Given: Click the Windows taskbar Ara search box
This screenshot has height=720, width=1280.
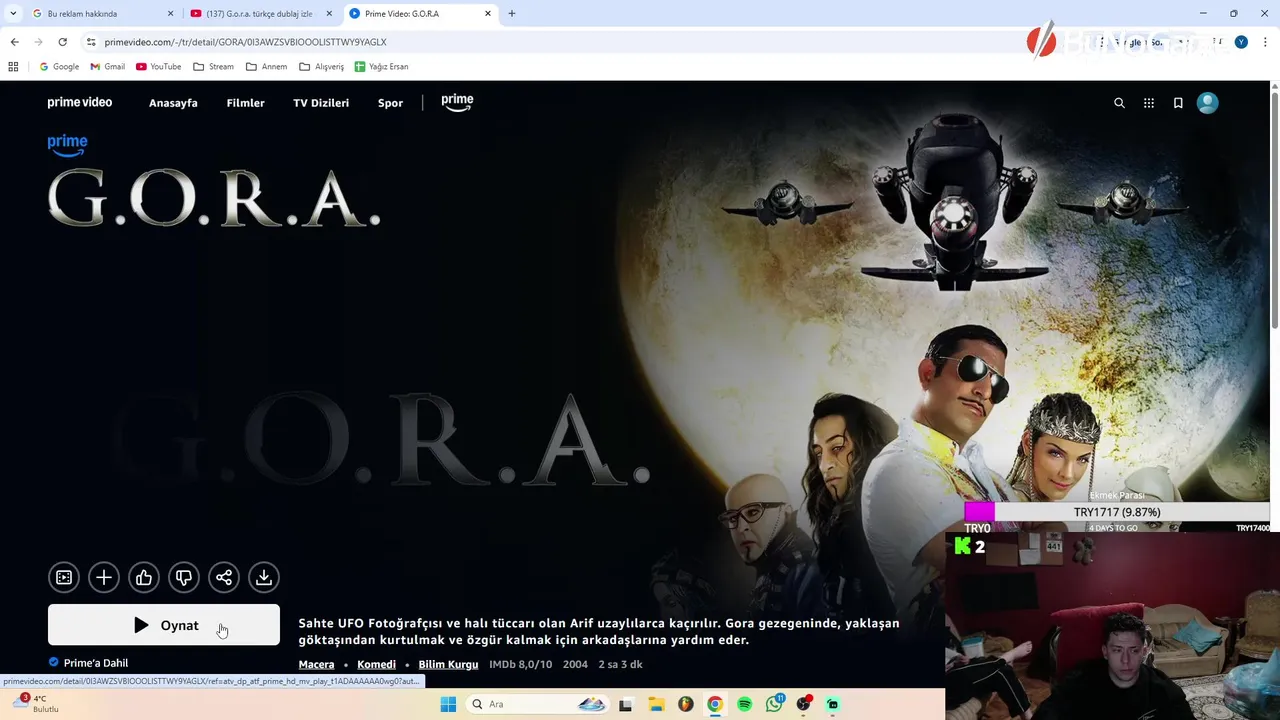Looking at the screenshot, I should click(536, 704).
